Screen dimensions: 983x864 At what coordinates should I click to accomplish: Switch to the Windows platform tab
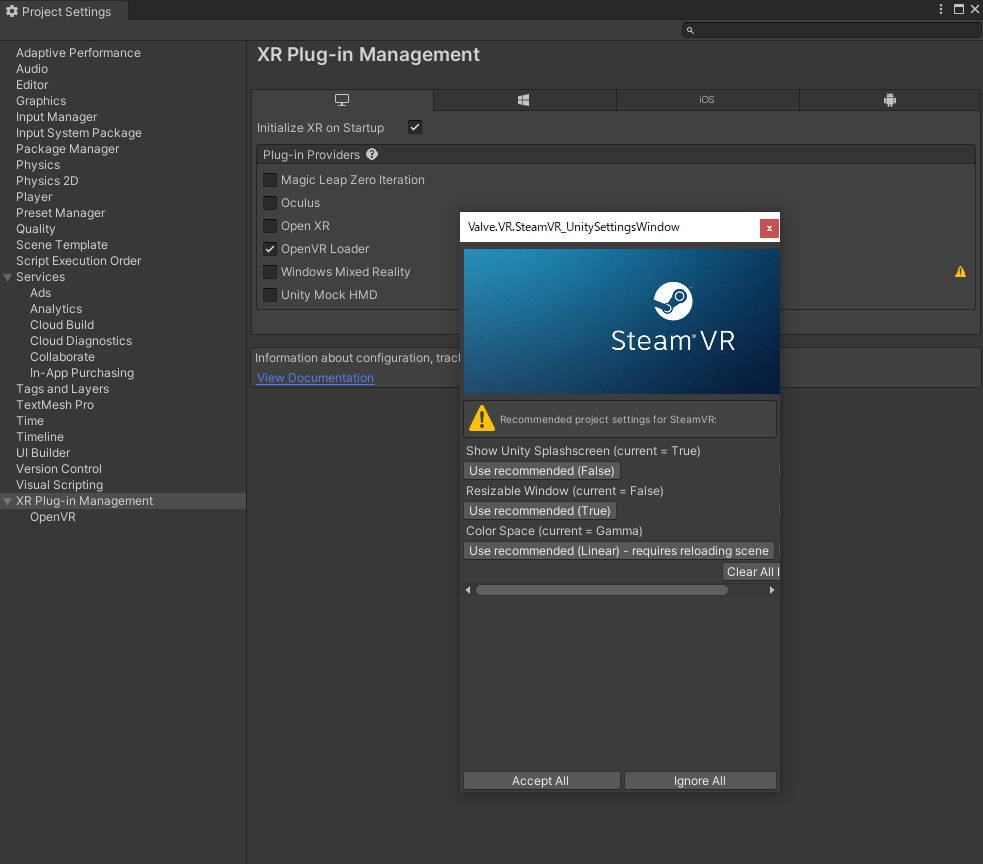coord(524,100)
